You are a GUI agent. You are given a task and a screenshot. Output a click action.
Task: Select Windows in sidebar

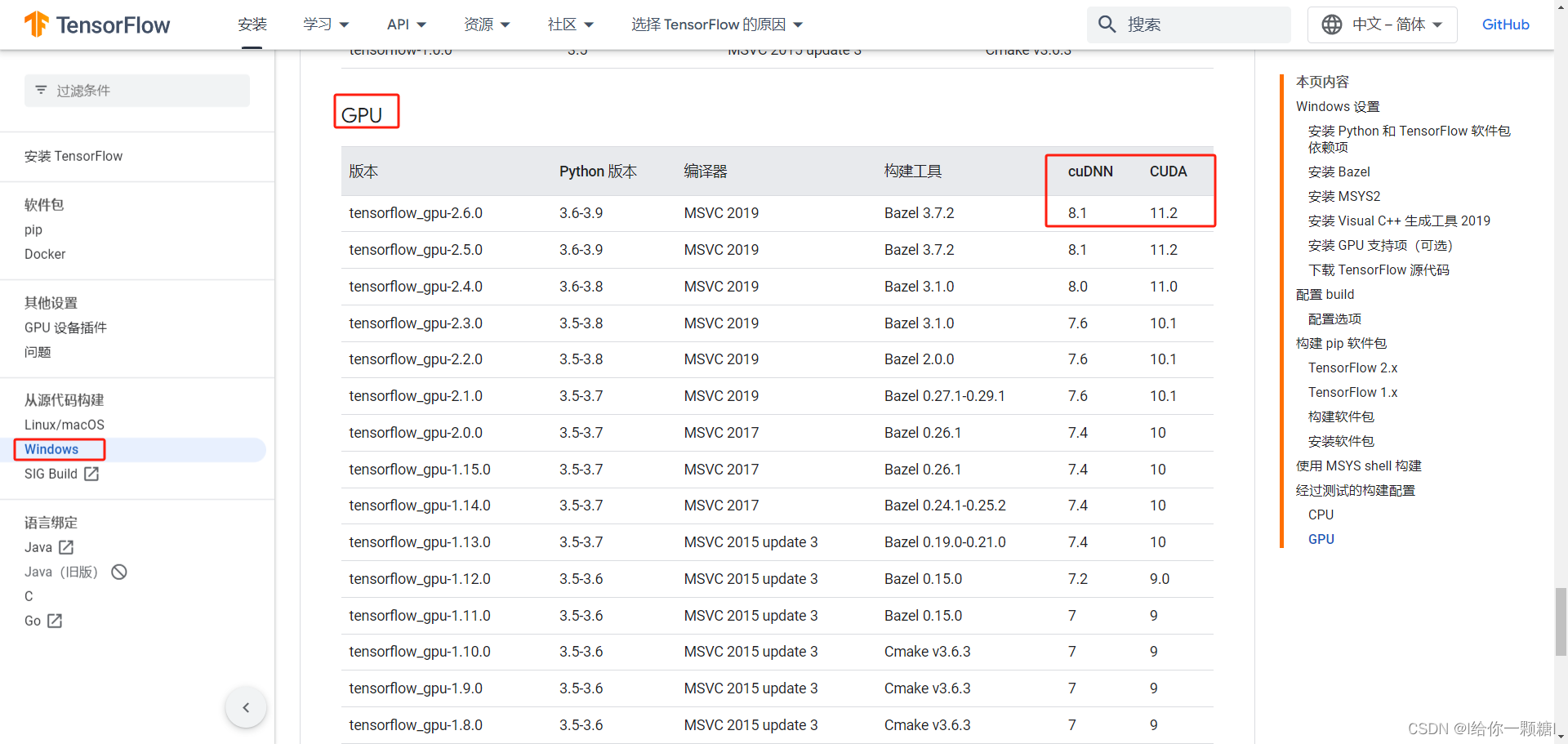click(x=51, y=449)
